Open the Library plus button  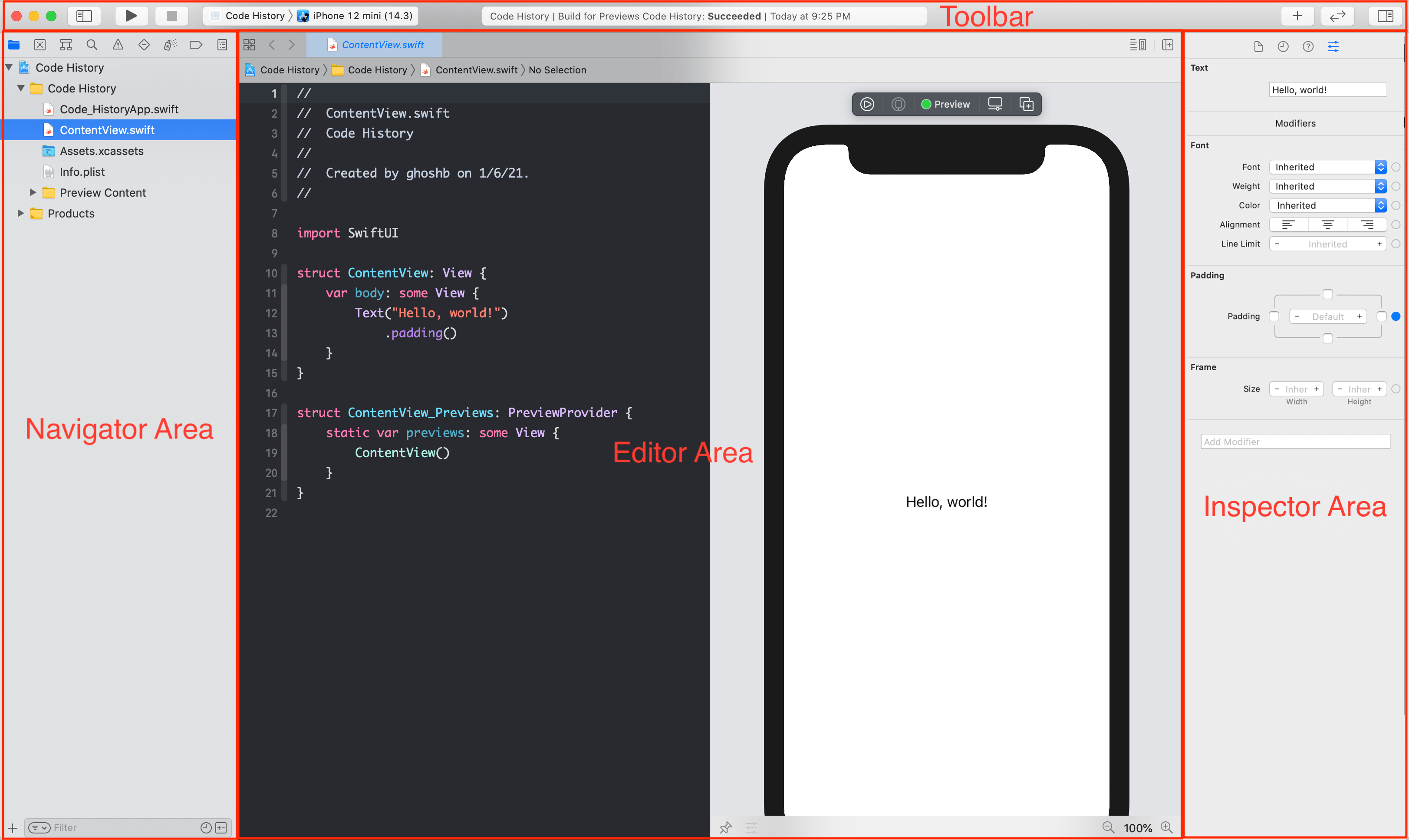click(x=1297, y=16)
